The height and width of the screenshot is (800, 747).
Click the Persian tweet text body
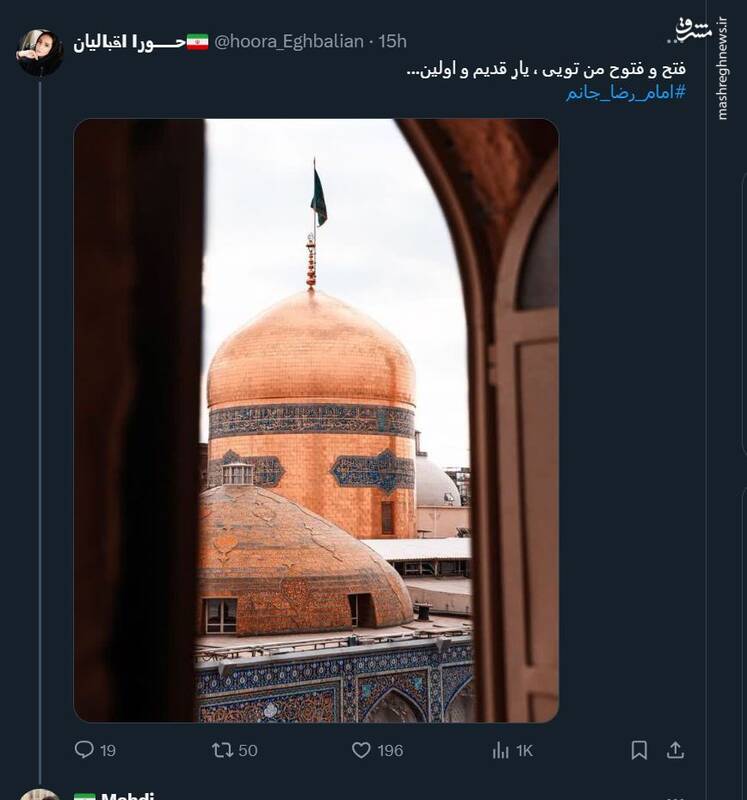click(x=545, y=71)
